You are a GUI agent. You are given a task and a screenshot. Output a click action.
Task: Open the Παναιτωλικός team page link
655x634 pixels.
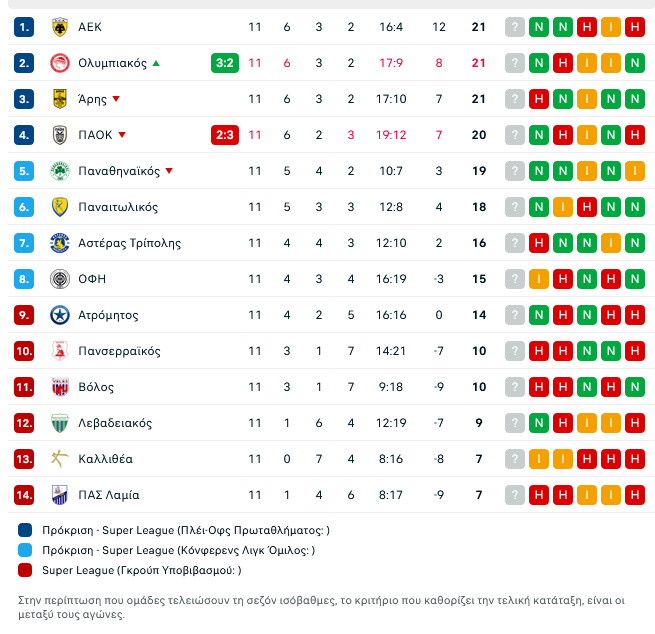pos(118,207)
